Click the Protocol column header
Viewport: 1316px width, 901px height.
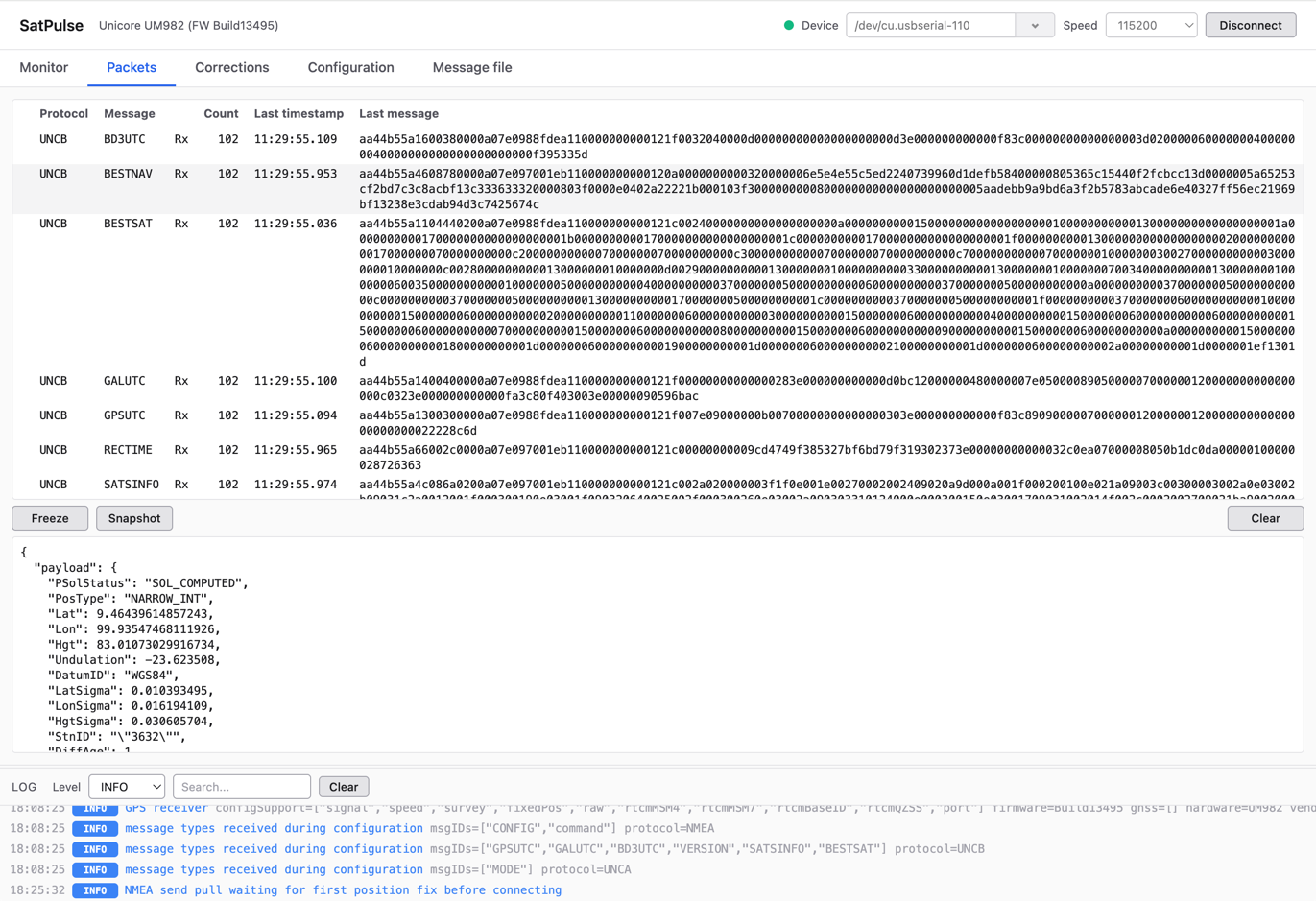63,113
